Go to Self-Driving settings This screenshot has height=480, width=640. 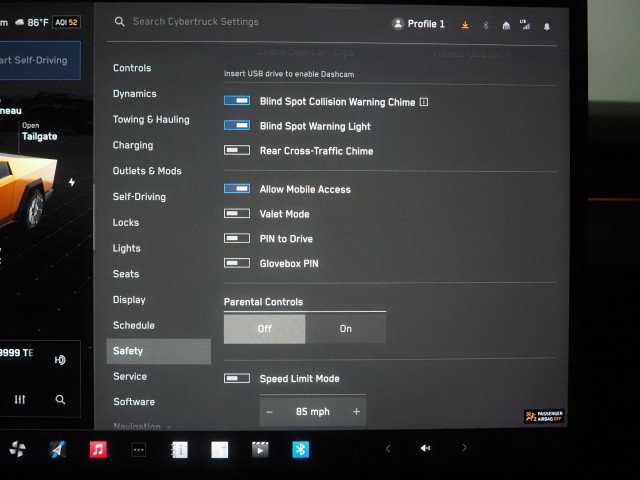139,196
